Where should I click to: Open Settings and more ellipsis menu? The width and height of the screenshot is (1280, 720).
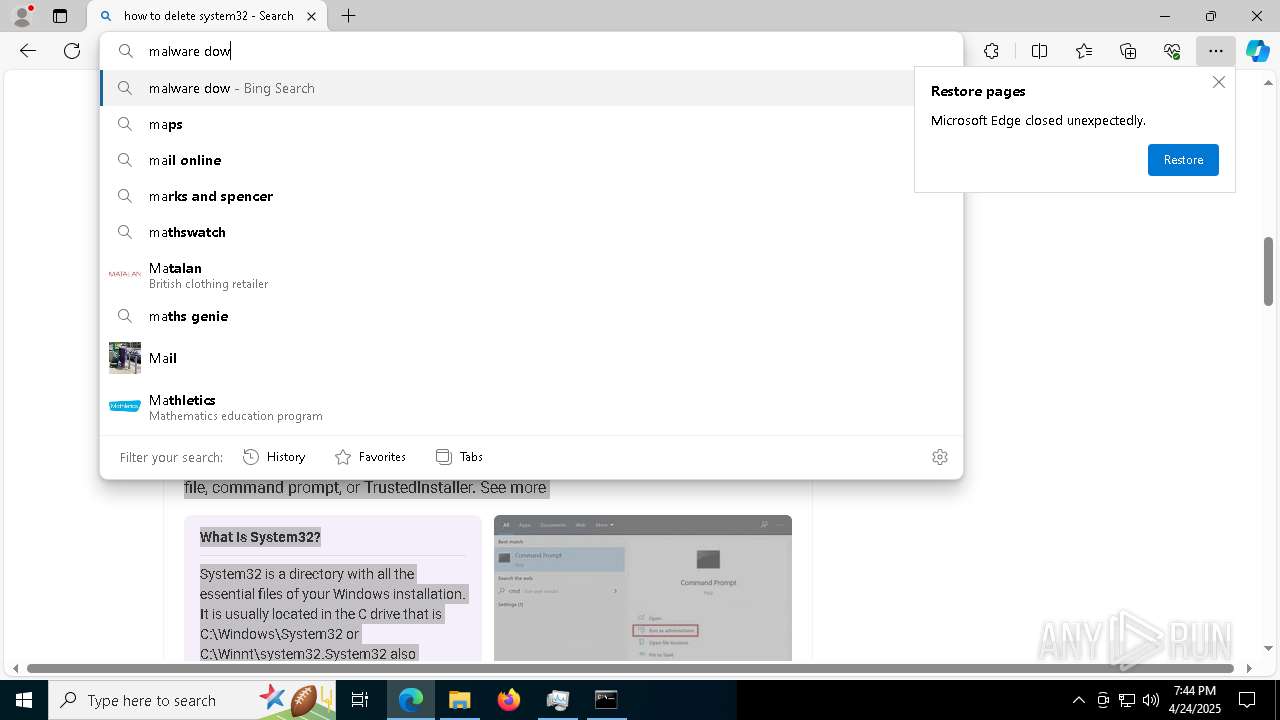click(x=1216, y=51)
